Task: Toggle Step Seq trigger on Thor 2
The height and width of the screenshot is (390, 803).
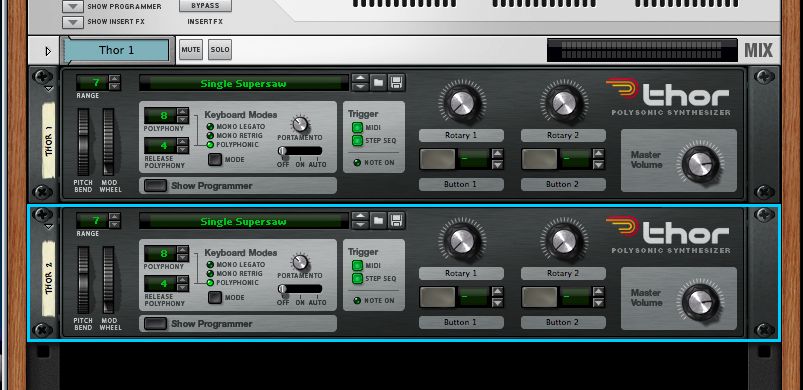Action: tap(357, 278)
